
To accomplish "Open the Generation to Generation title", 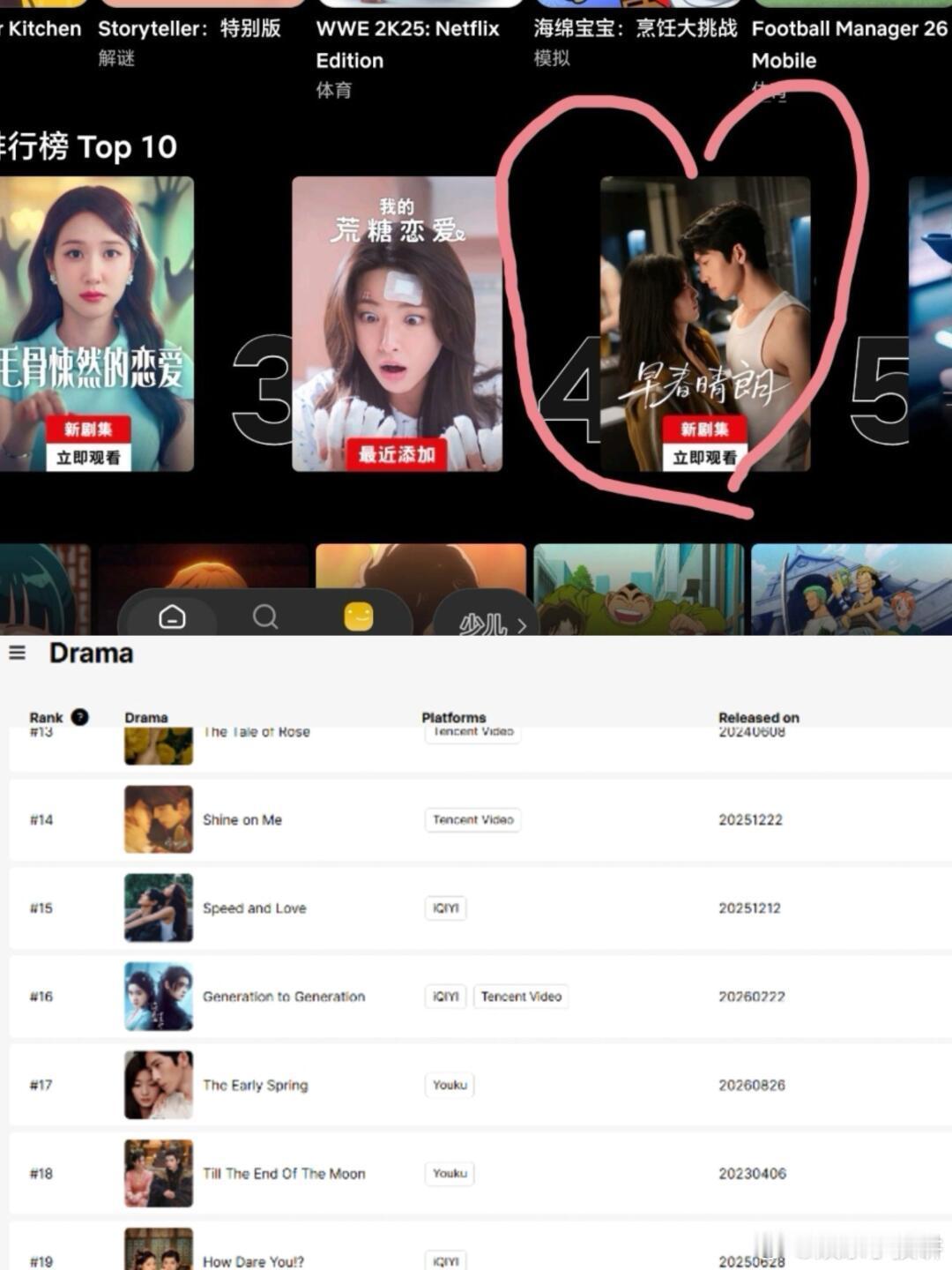I will pos(284,997).
